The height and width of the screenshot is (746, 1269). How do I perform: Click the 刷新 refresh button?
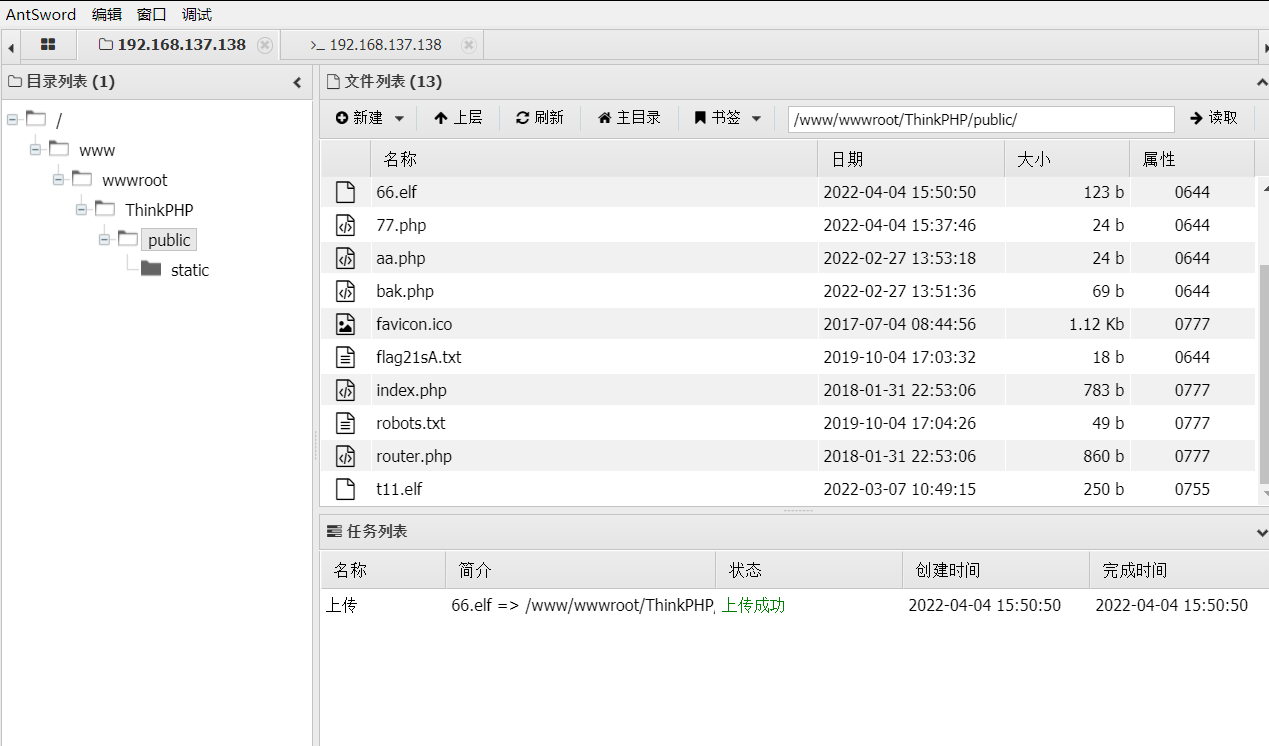(540, 118)
